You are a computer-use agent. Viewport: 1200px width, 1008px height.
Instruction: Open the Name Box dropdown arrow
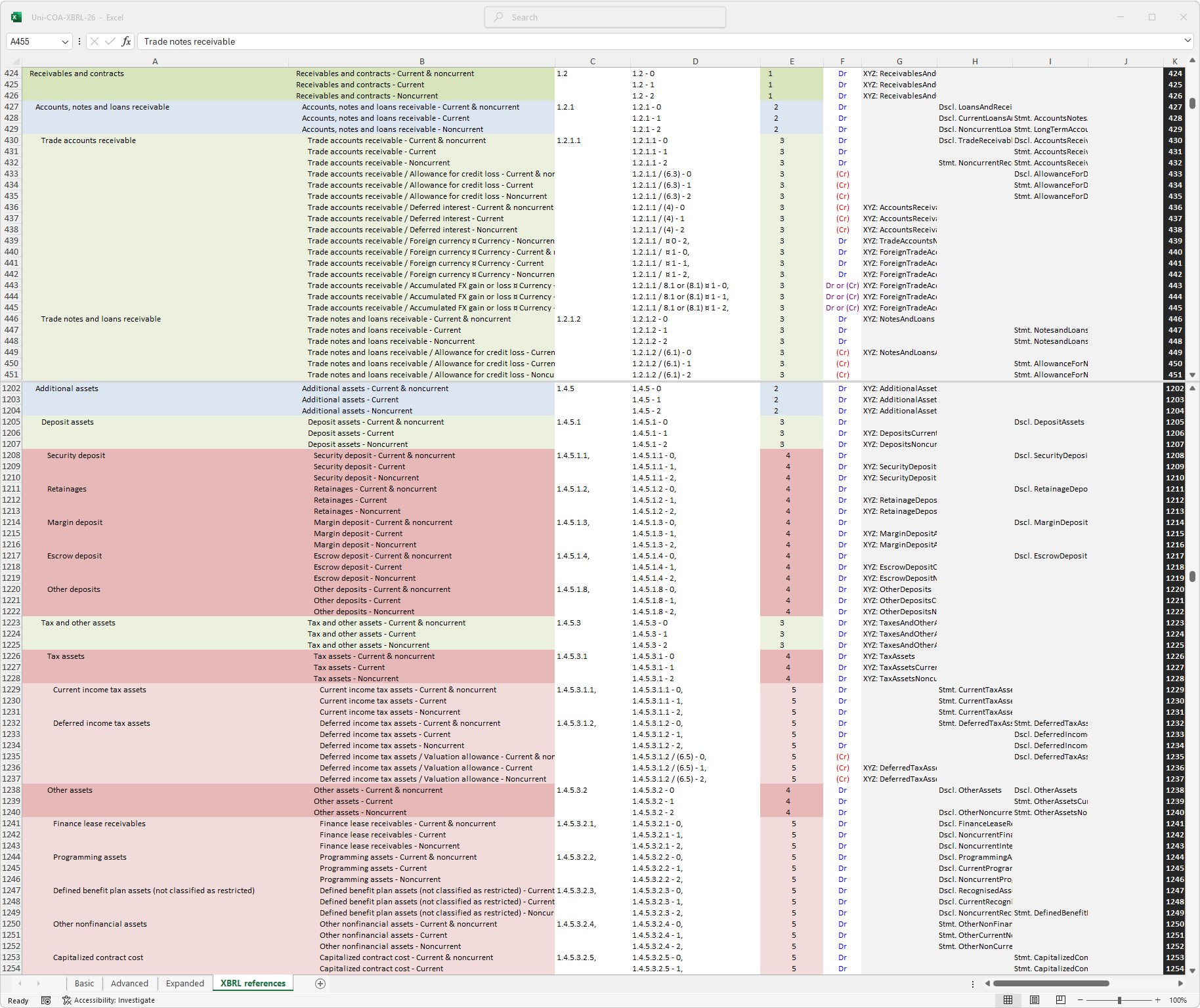pyautogui.click(x=65, y=41)
